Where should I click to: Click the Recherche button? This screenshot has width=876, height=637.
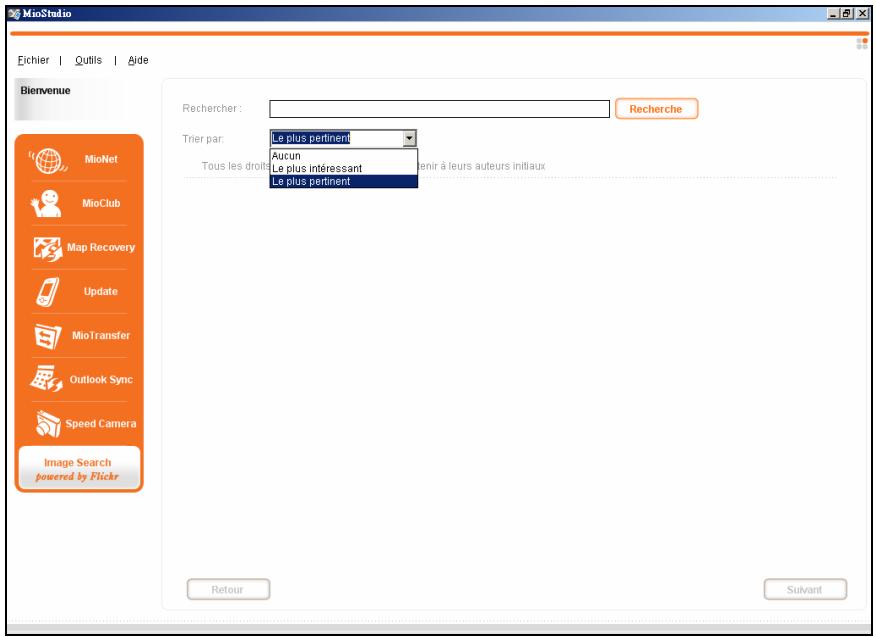pyautogui.click(x=656, y=109)
